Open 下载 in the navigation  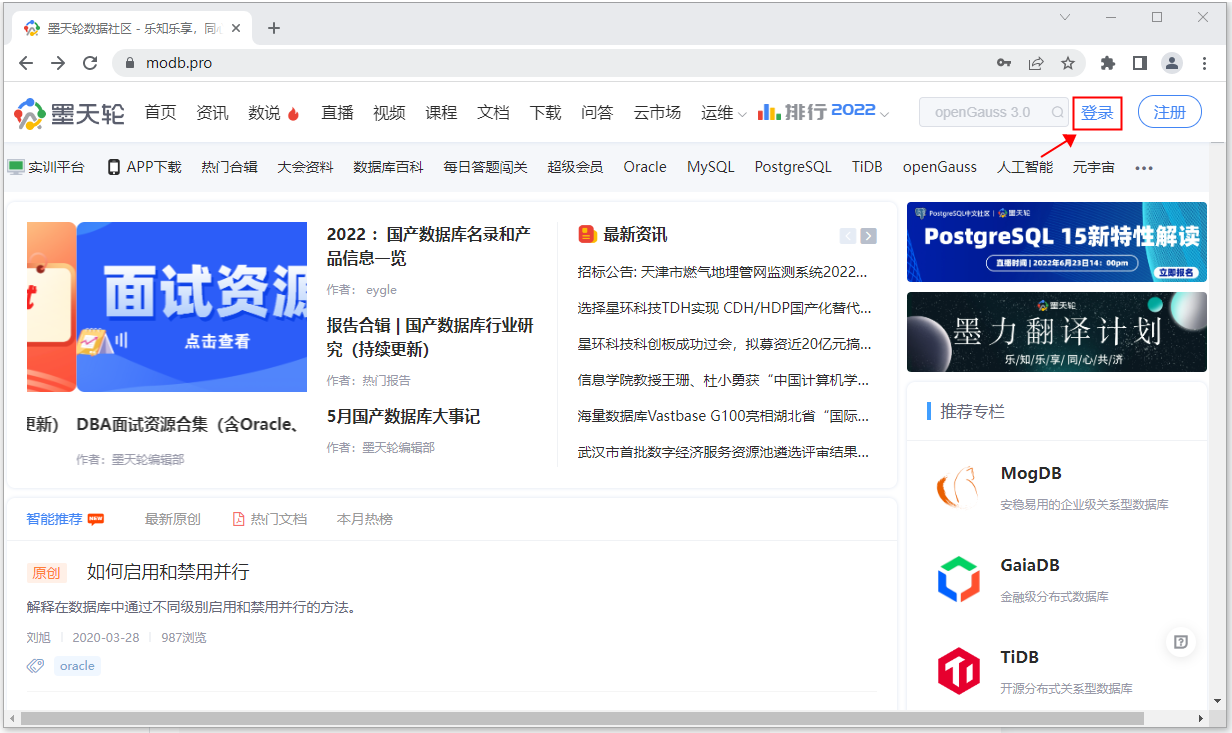coord(545,113)
